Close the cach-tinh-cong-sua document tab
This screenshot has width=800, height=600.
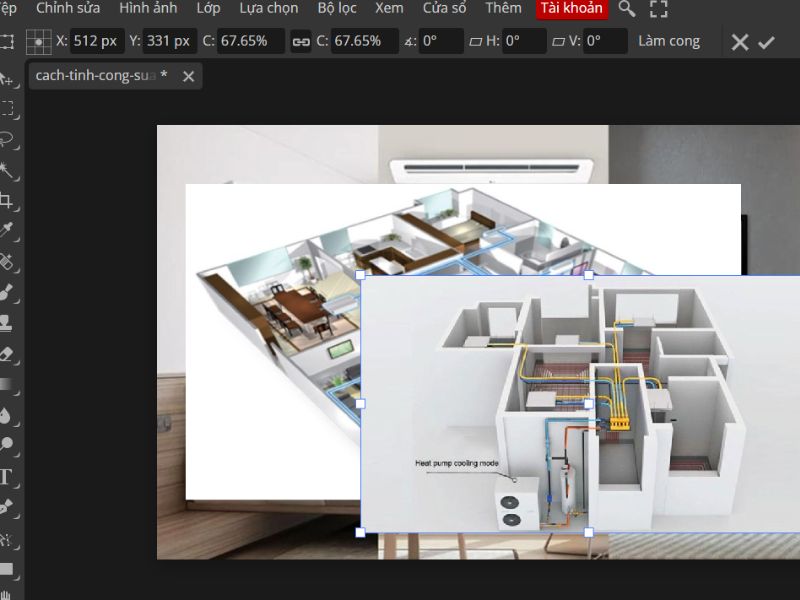tap(188, 77)
